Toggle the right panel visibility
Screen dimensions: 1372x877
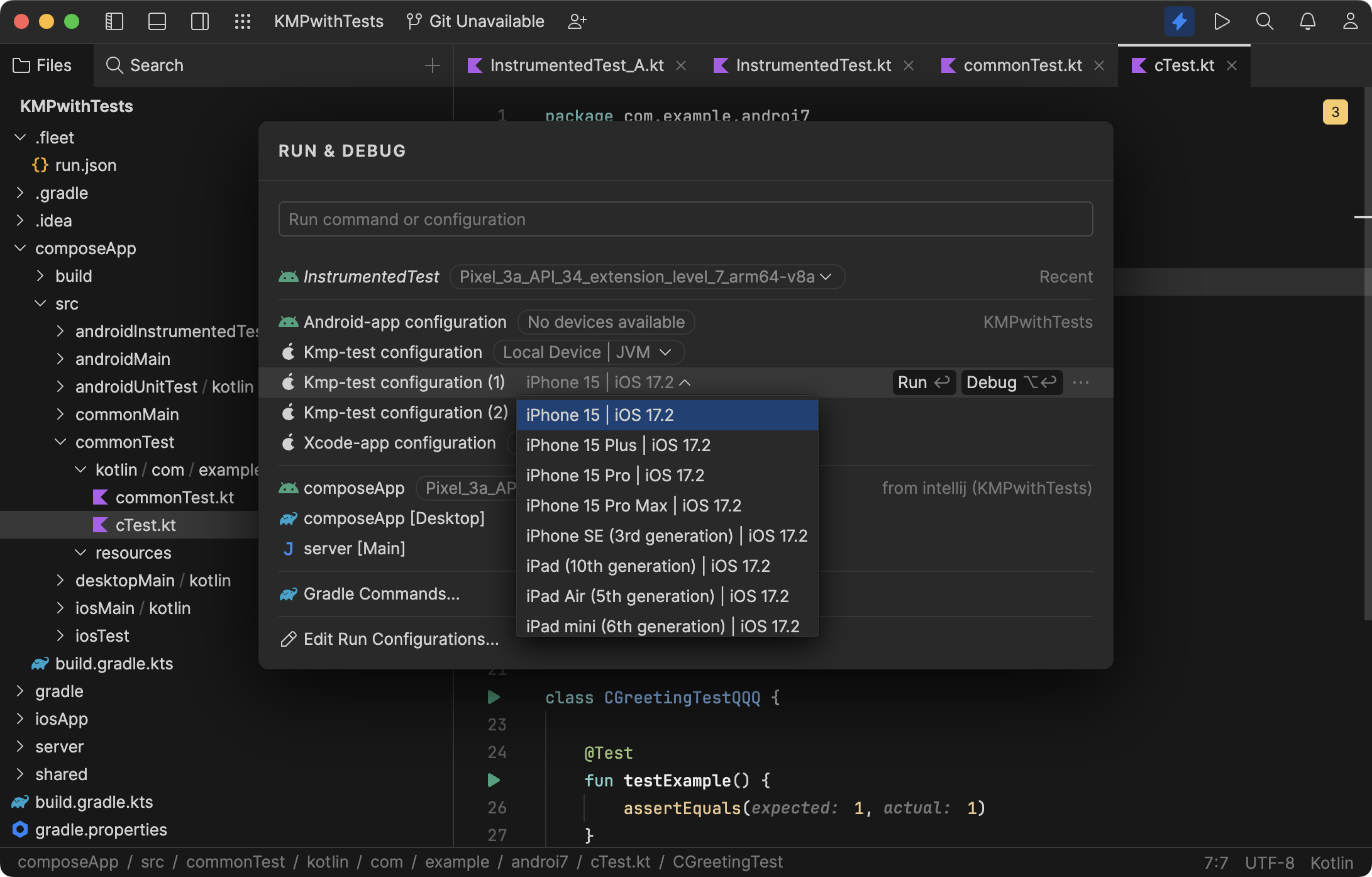pos(199,21)
